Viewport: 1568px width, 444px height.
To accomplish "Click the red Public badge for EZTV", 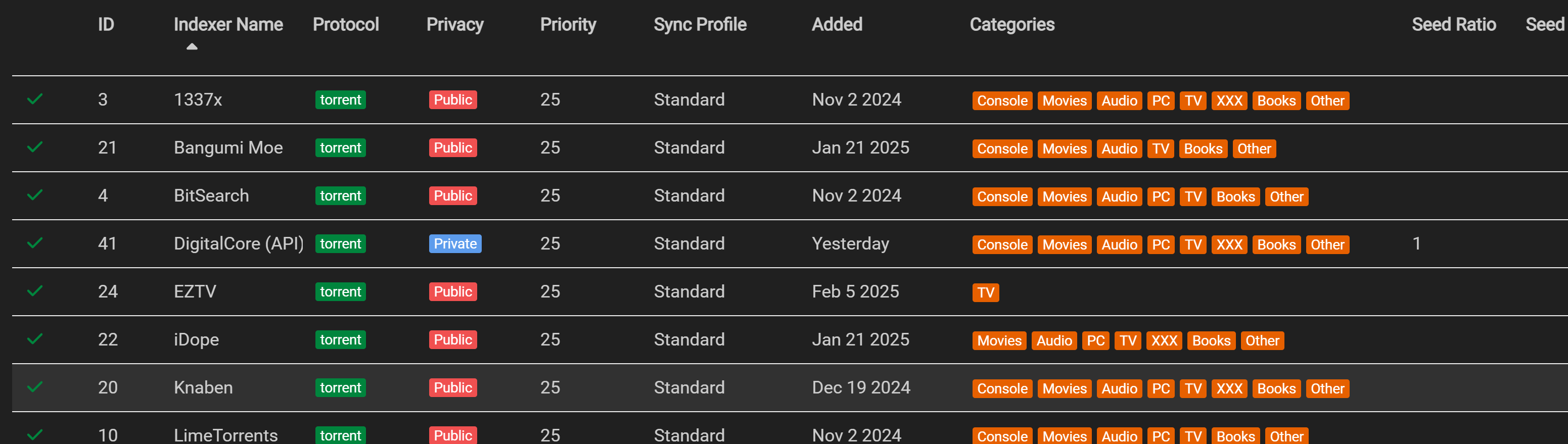I will click(x=452, y=292).
